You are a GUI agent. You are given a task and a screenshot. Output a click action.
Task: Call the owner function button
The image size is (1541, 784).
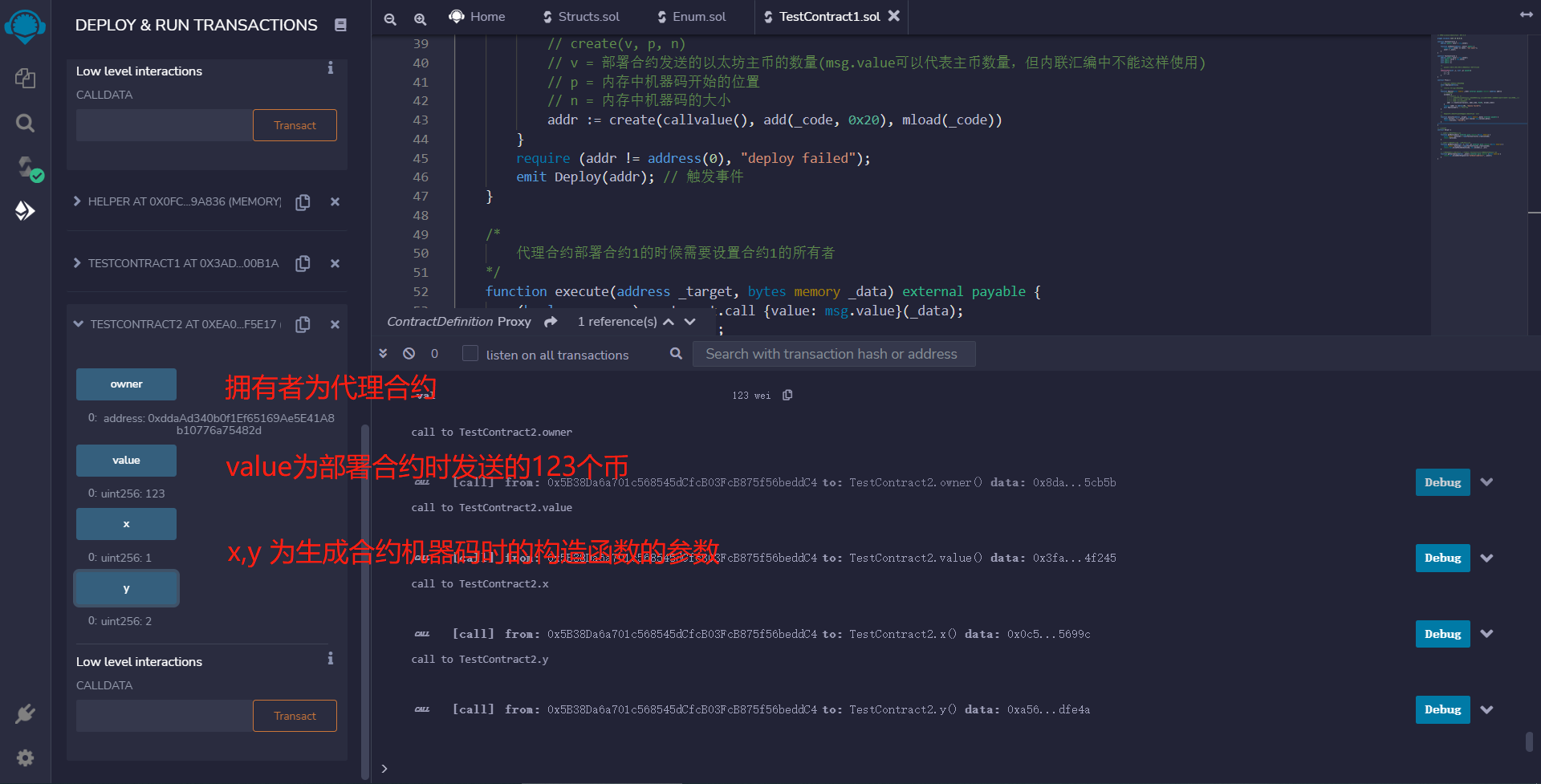(126, 384)
